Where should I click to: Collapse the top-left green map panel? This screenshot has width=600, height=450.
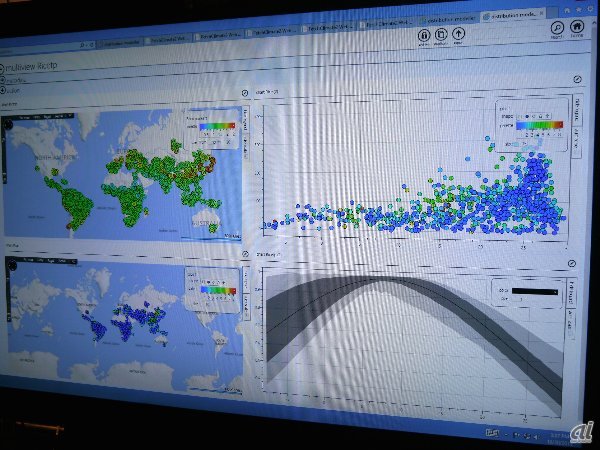245,94
